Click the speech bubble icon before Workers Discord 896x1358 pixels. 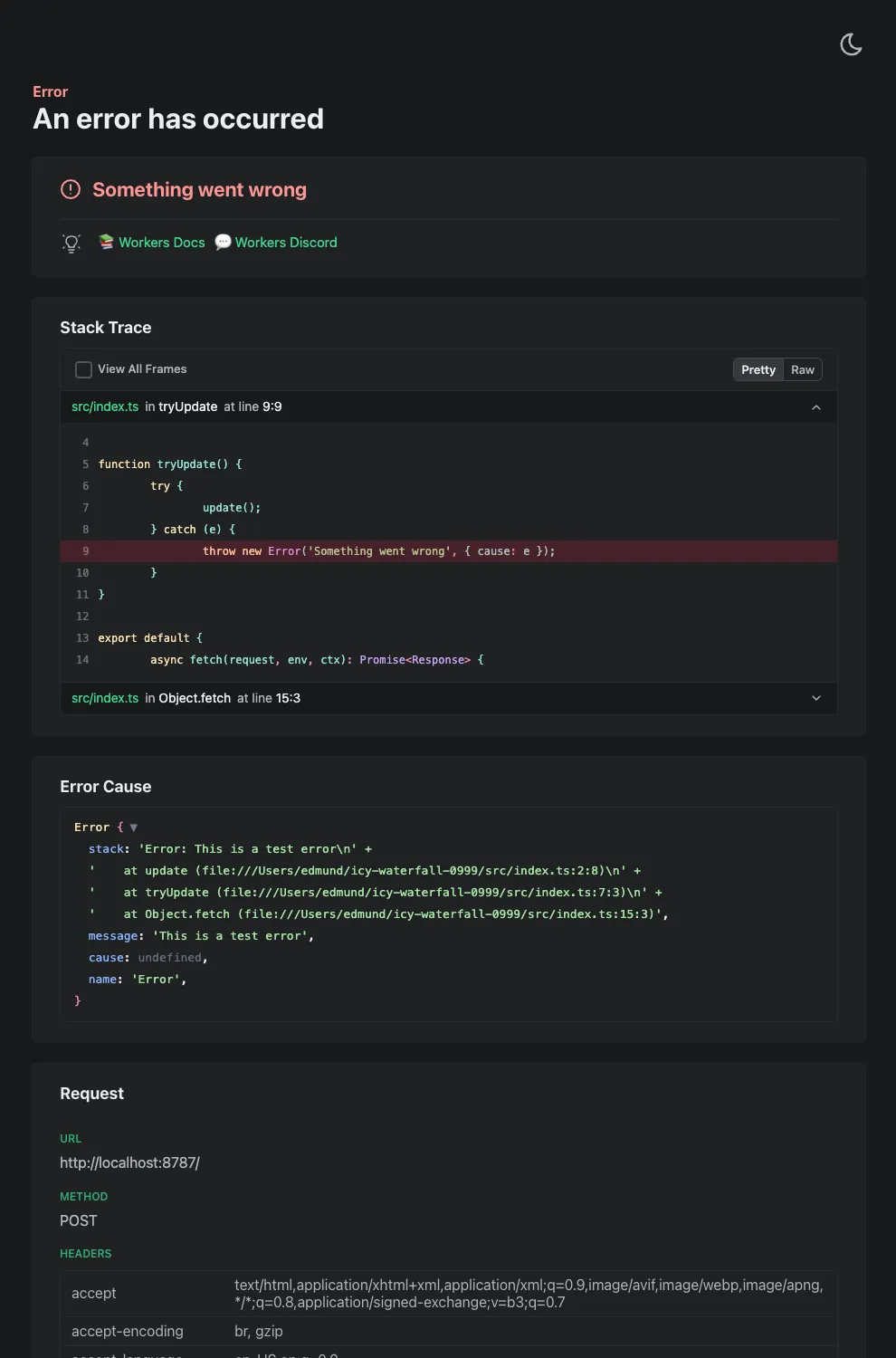click(x=223, y=242)
